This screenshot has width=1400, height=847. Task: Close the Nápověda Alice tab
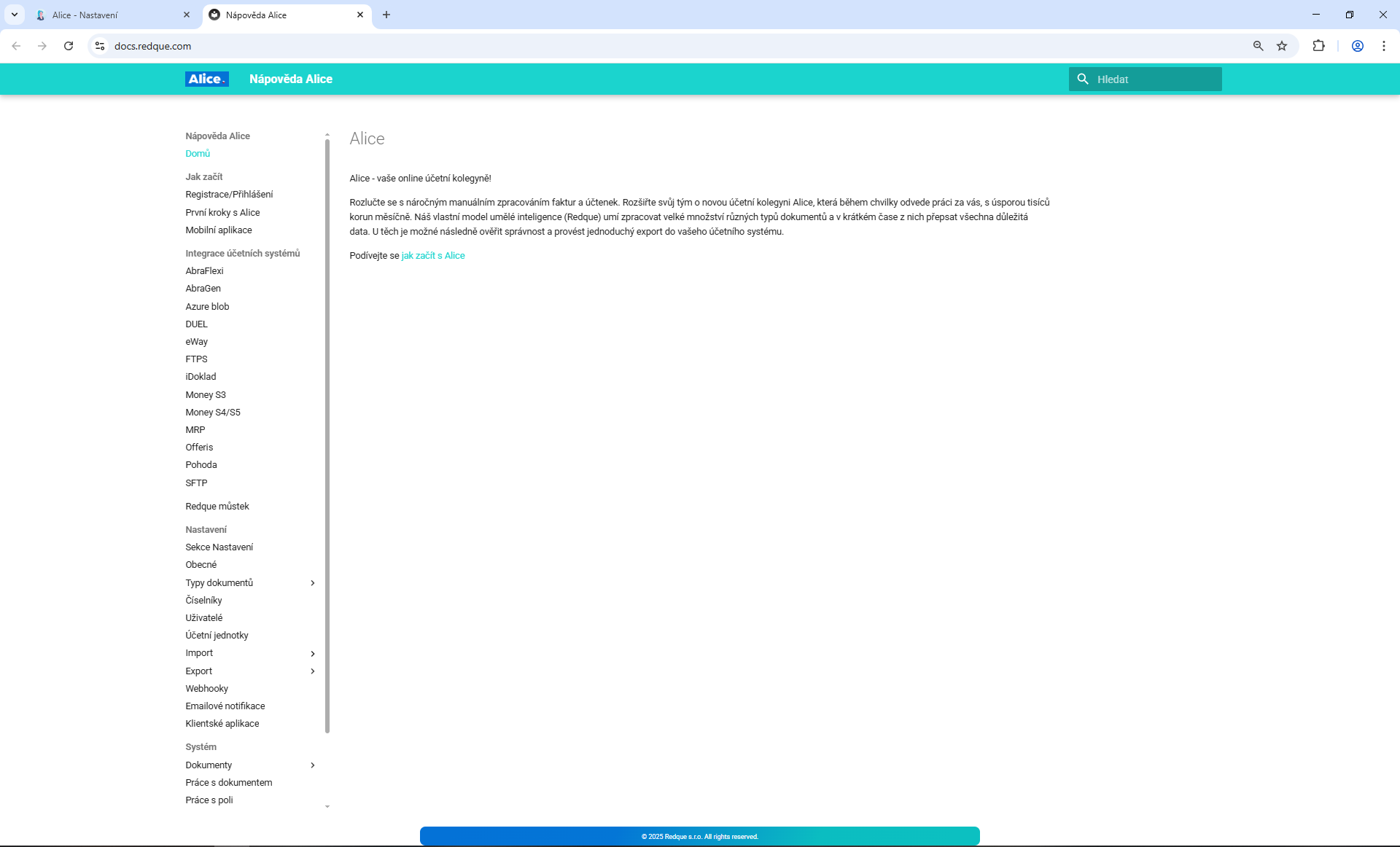[x=360, y=15]
